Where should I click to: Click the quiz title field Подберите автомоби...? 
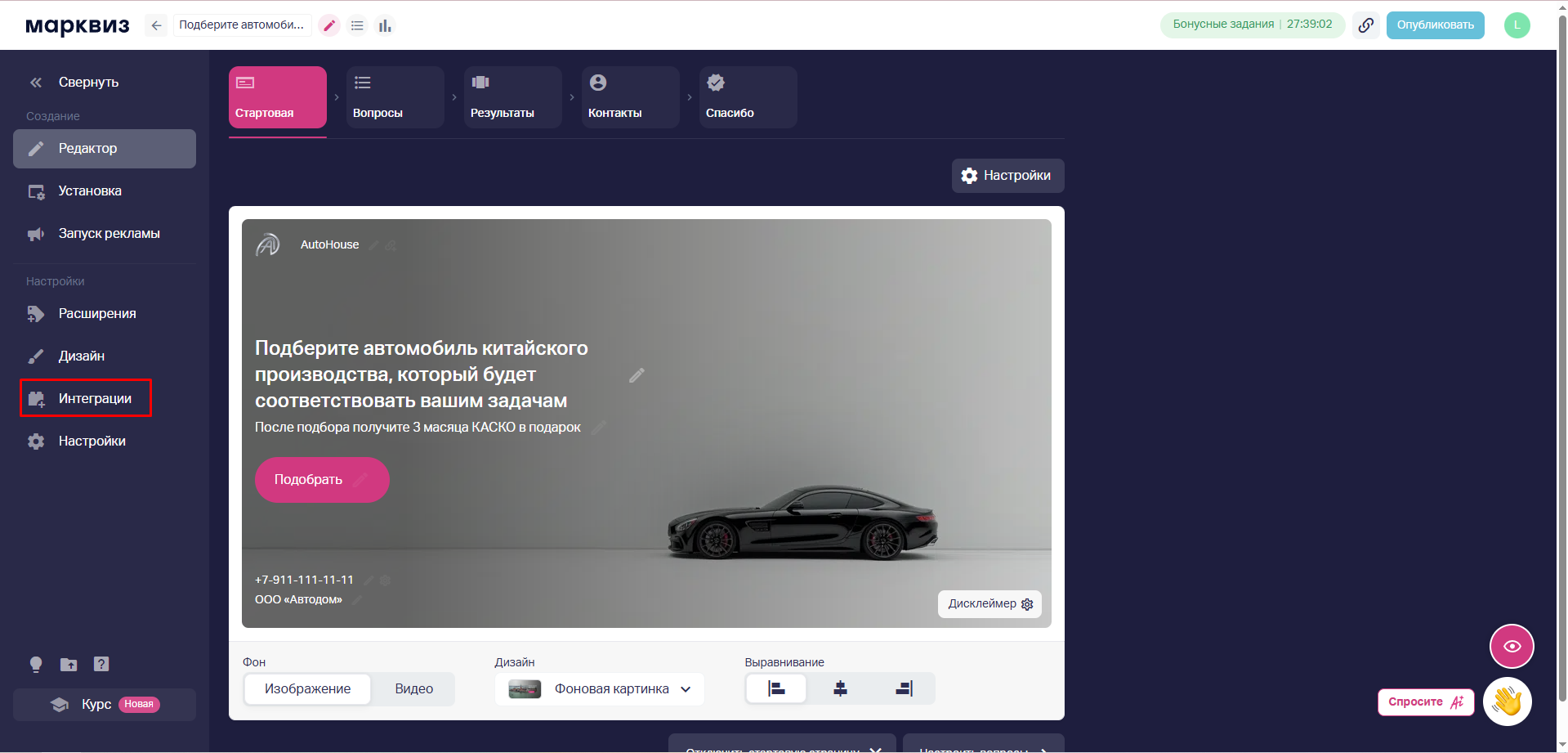[242, 25]
